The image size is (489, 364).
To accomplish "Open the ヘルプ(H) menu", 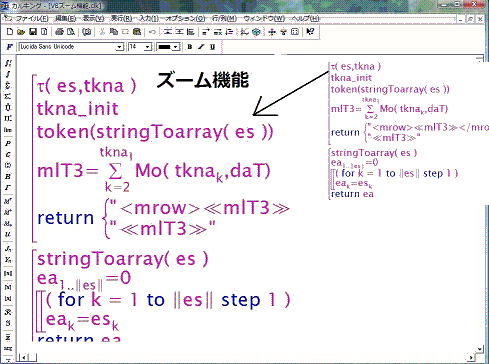I will coord(305,18).
